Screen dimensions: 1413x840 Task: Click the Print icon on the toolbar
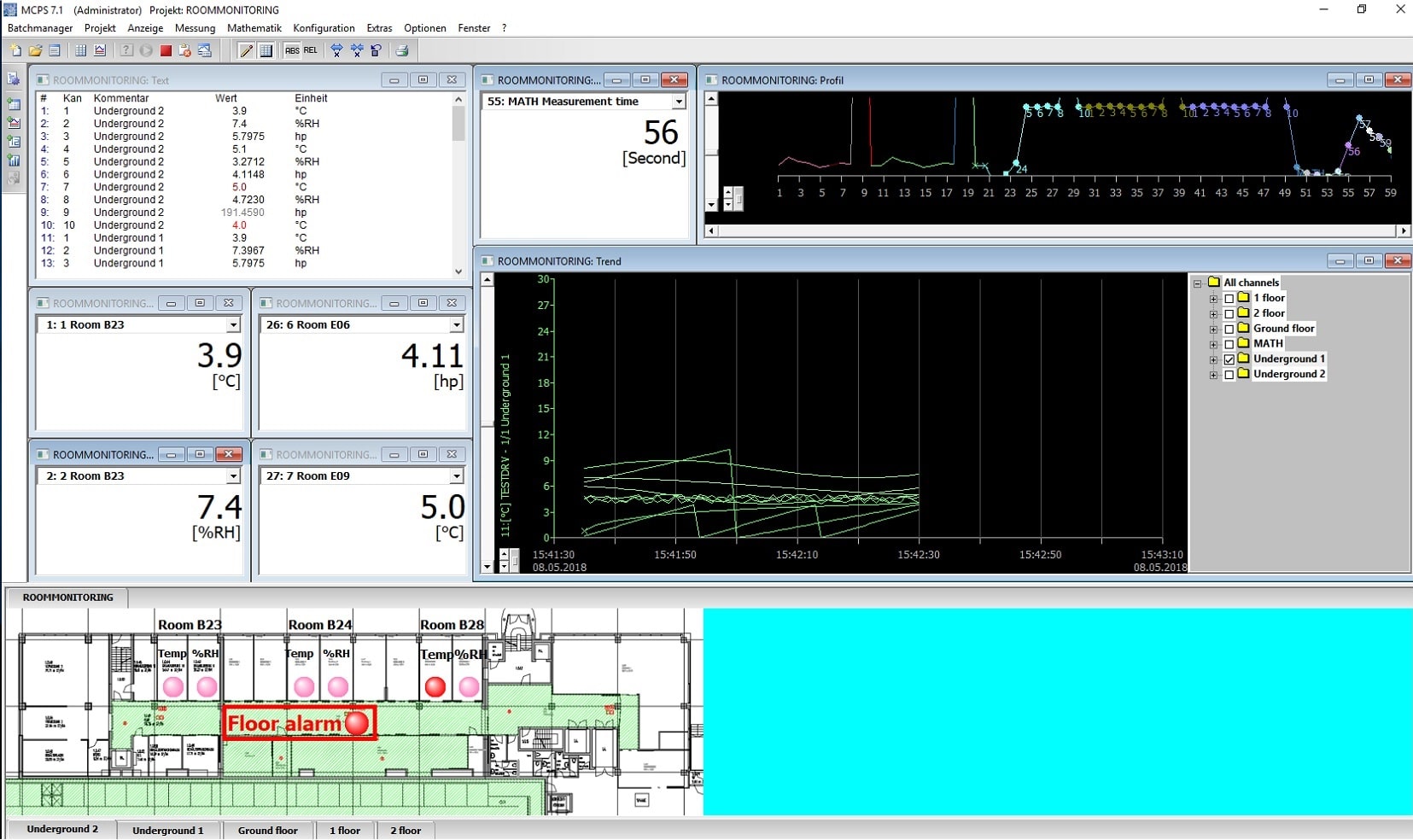(x=404, y=50)
